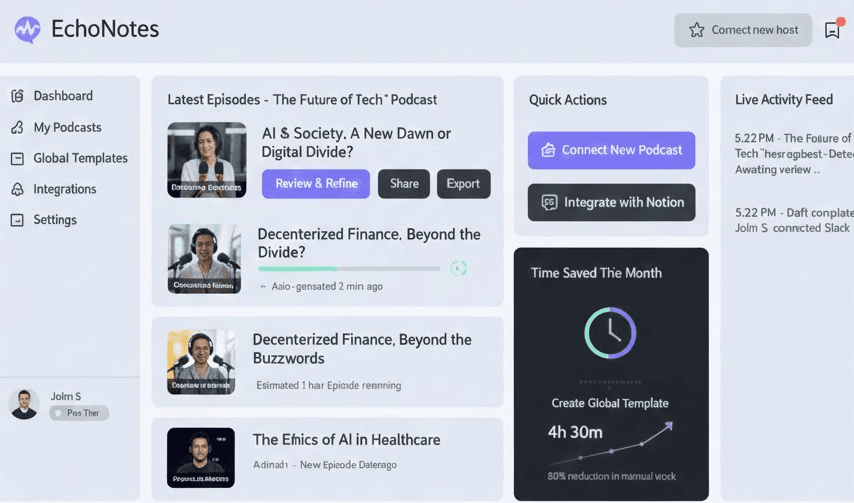Click the spinning refresh icon beside progress bar
The width and height of the screenshot is (854, 503).
pos(459,268)
